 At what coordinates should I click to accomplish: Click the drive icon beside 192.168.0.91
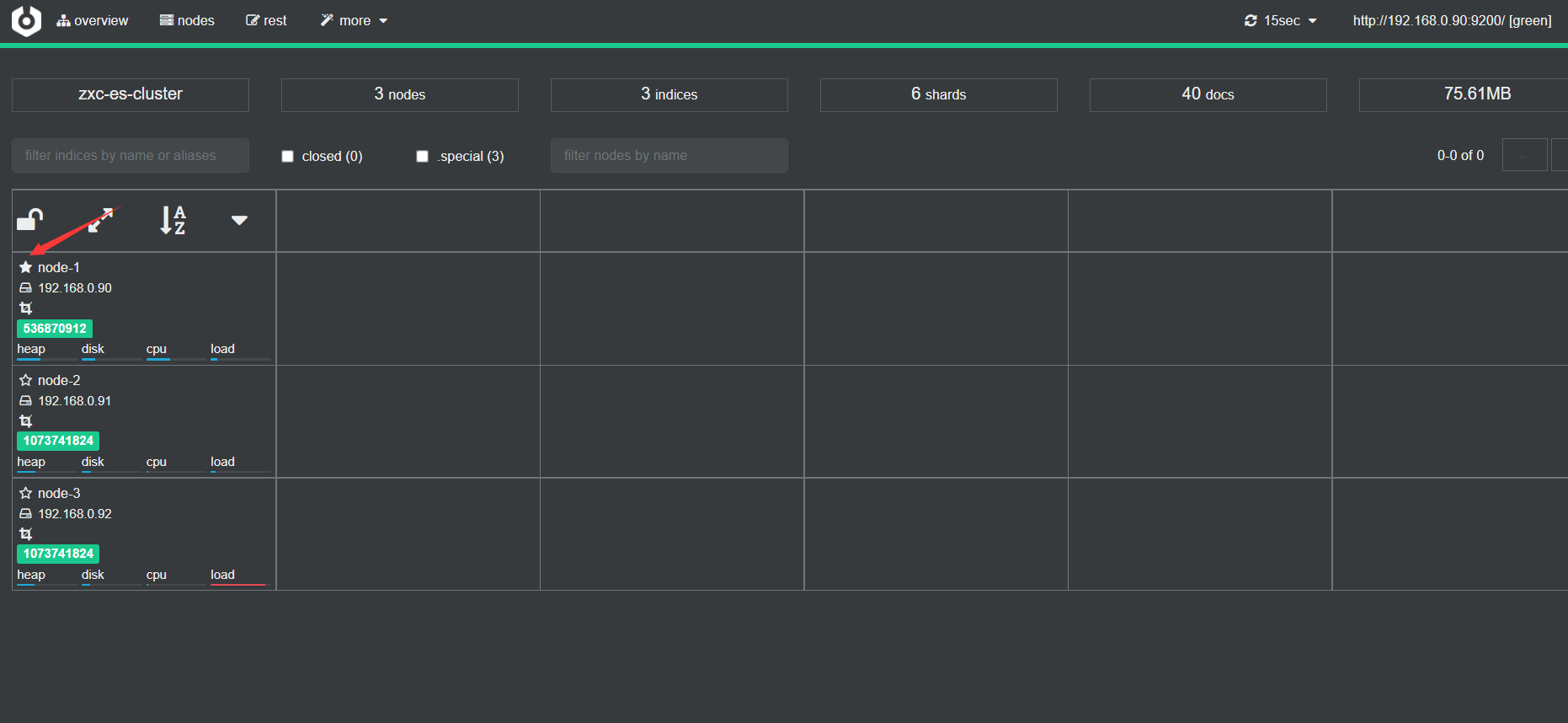tap(26, 401)
